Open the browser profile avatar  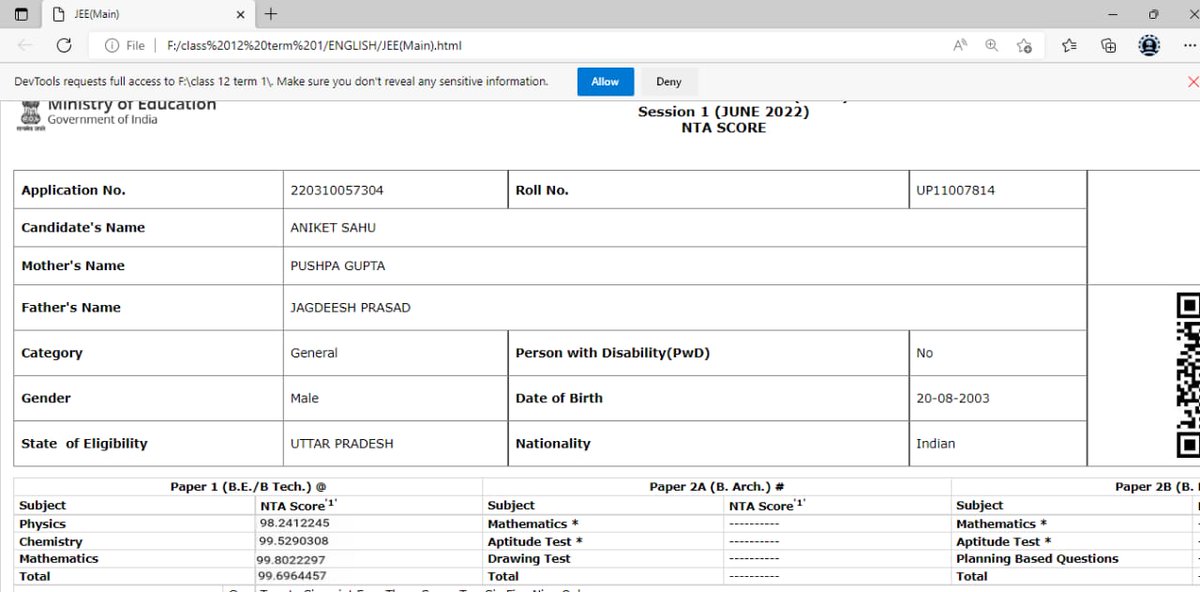tap(1149, 45)
